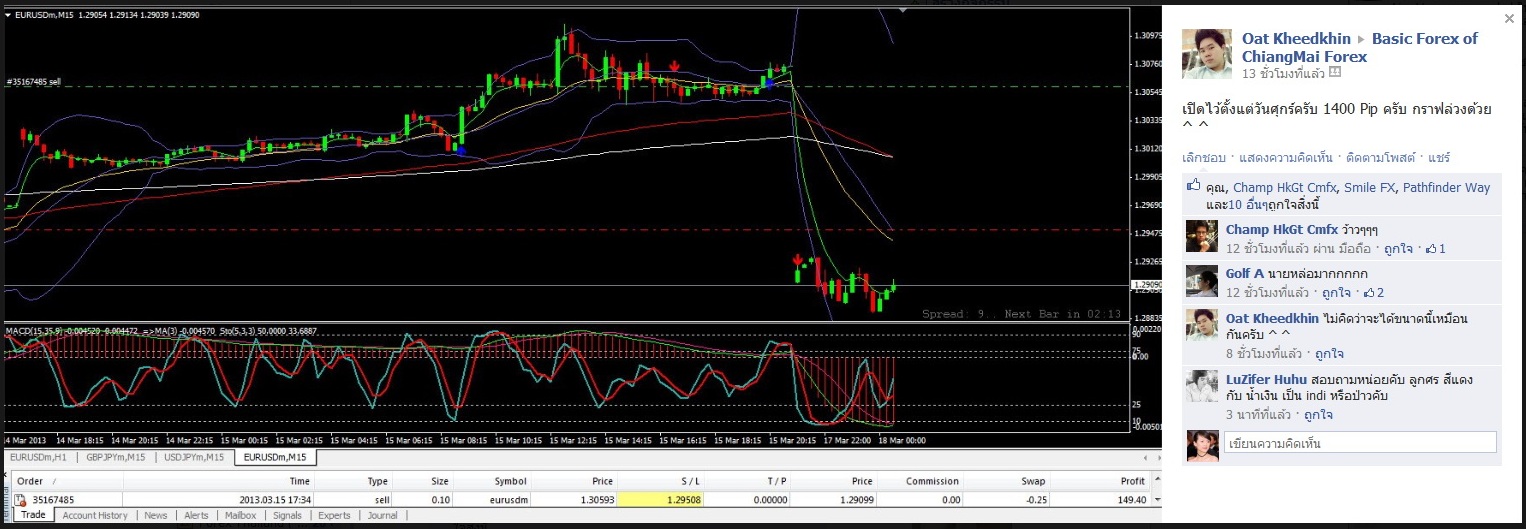Click Oat Kheedkhin name in post header
Screen dimensions: 1526x529
click(1296, 38)
